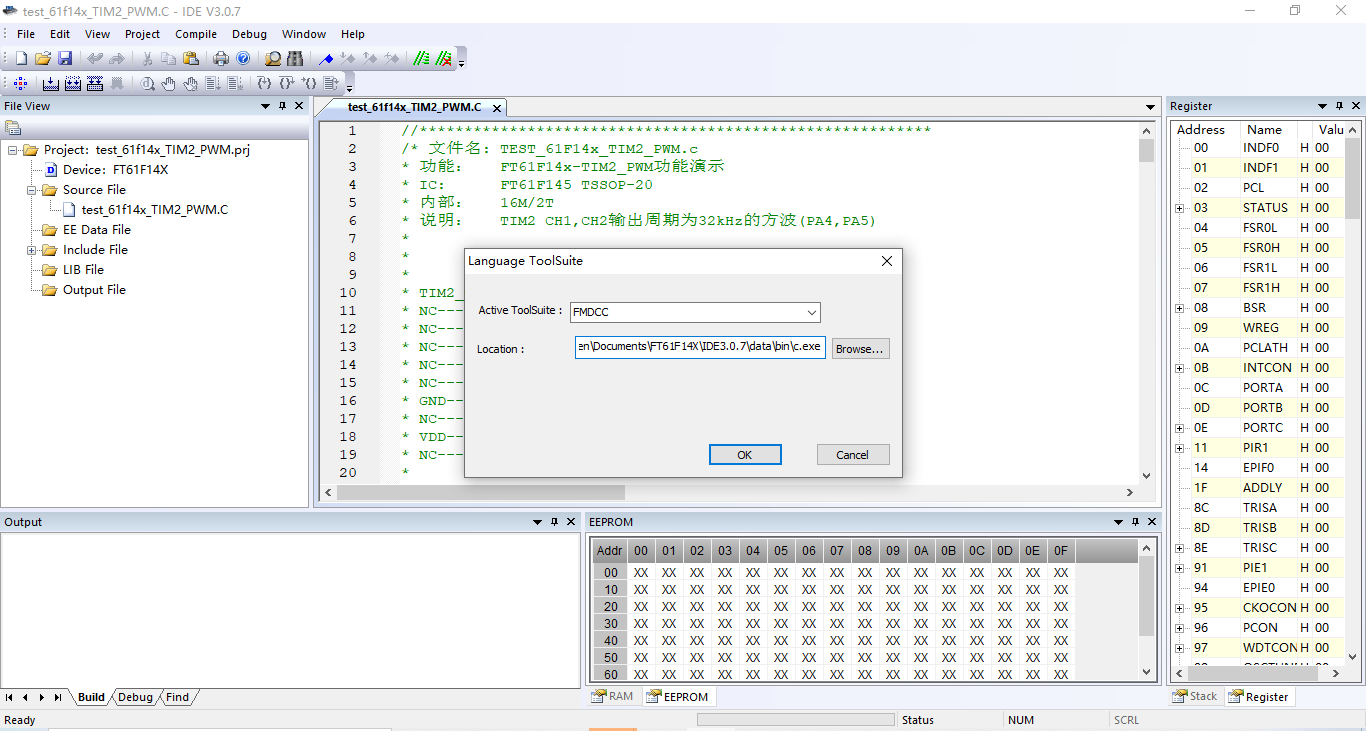Select Device: FT61F14X tree item
The height and width of the screenshot is (731, 1366).
115,170
